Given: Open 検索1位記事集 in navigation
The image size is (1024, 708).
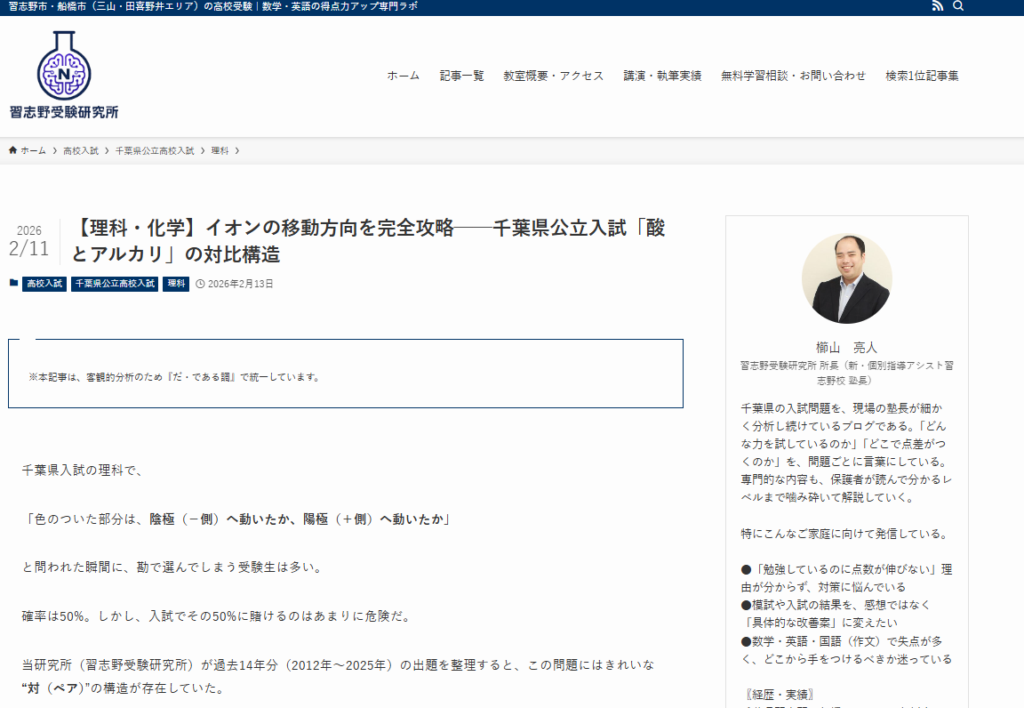Looking at the screenshot, I should [922, 76].
